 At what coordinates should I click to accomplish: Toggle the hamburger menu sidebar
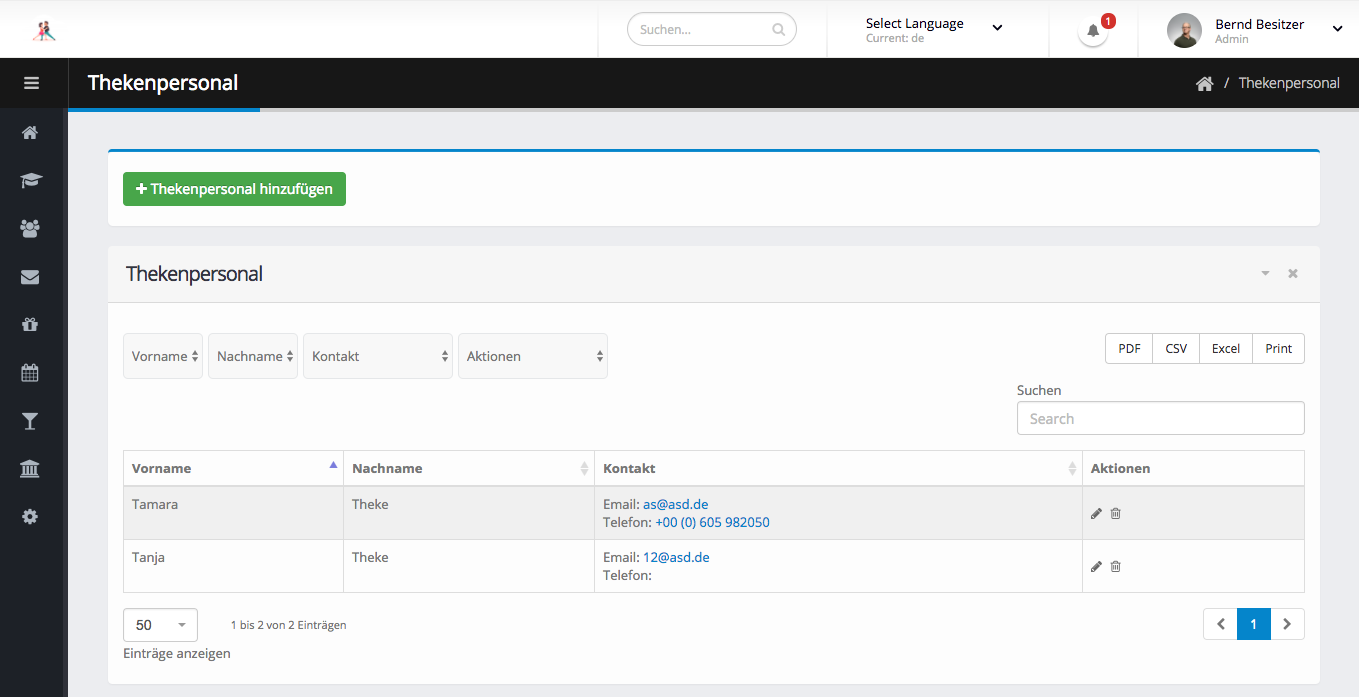coord(31,83)
